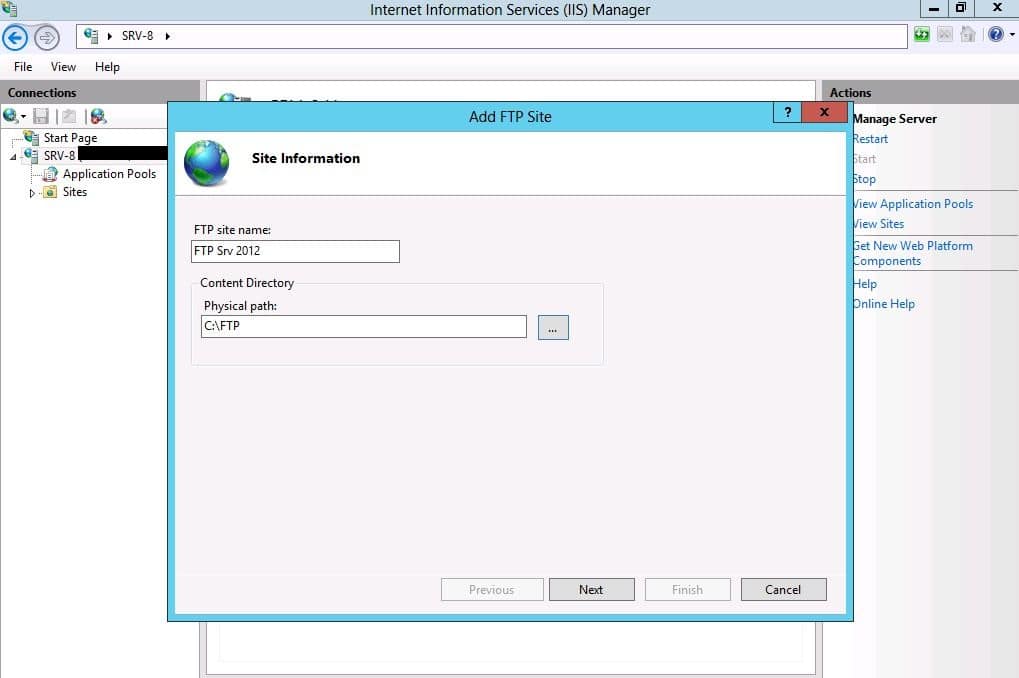Cancel the Add FTP Site wizard
The width and height of the screenshot is (1019, 678).
pos(784,590)
